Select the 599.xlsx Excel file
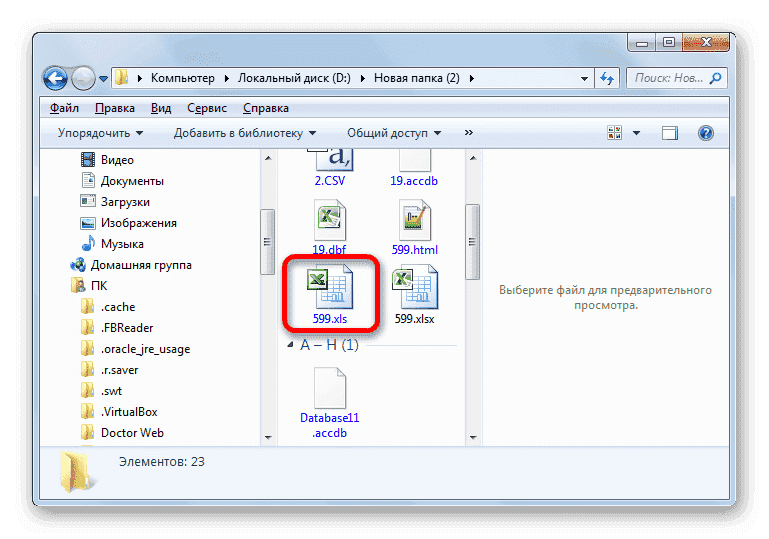This screenshot has width=769, height=539. 414,294
